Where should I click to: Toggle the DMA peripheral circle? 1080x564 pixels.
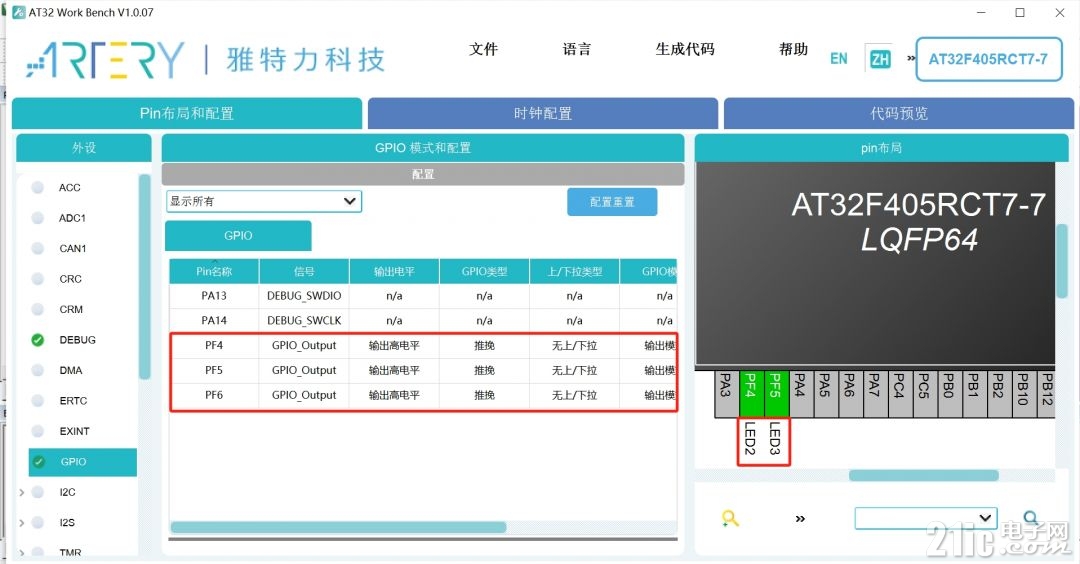tap(38, 370)
